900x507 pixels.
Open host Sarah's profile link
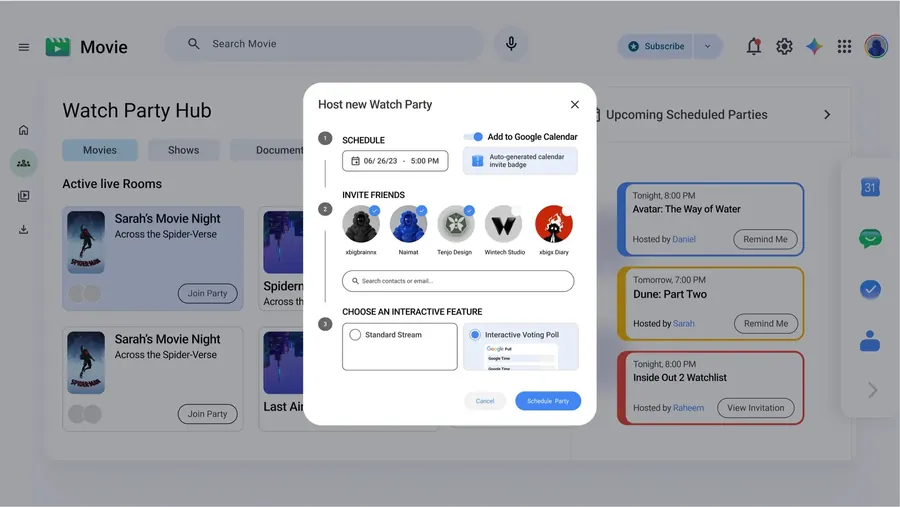pyautogui.click(x=683, y=324)
